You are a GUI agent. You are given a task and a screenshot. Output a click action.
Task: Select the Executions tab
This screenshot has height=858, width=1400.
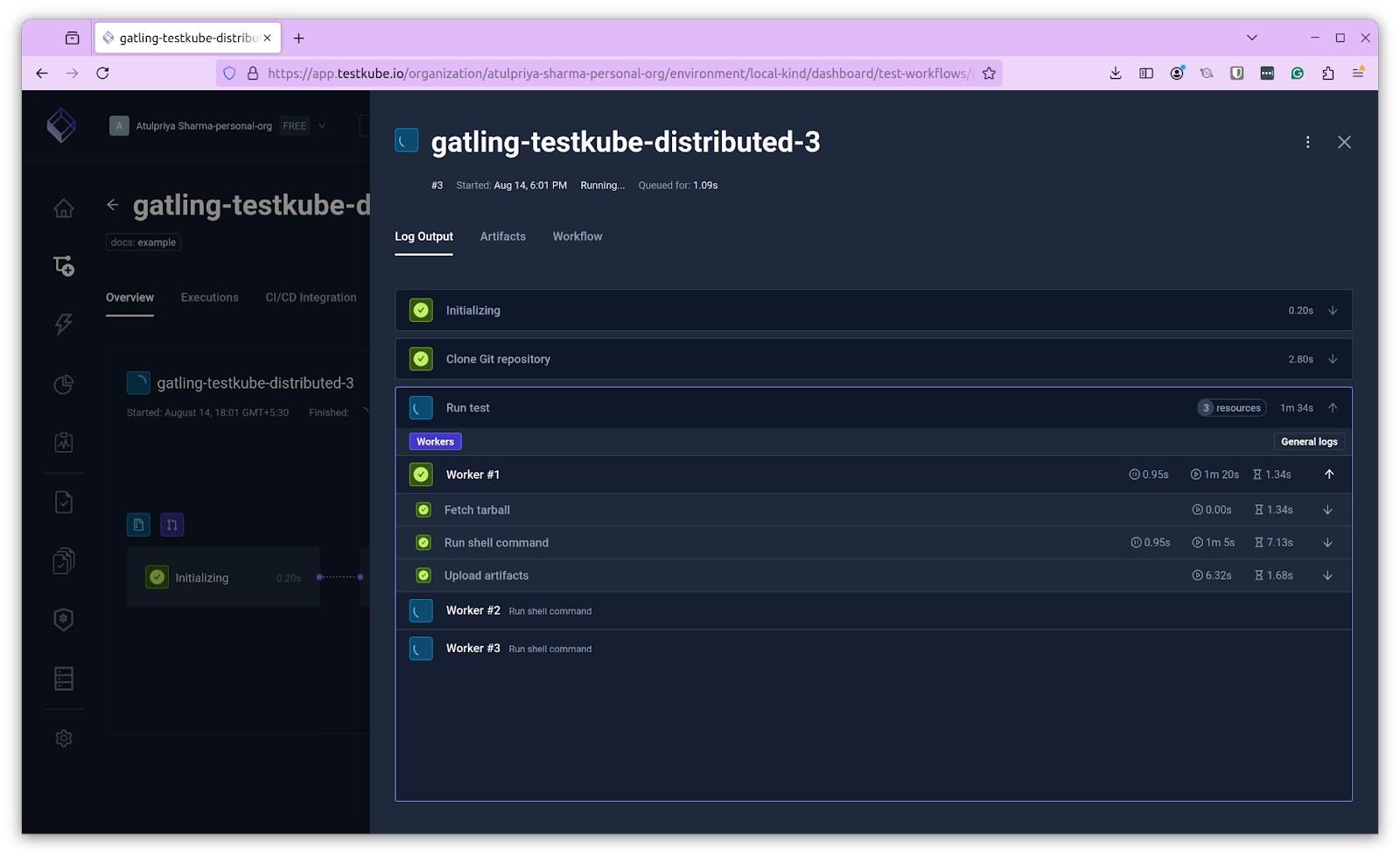pos(209,298)
